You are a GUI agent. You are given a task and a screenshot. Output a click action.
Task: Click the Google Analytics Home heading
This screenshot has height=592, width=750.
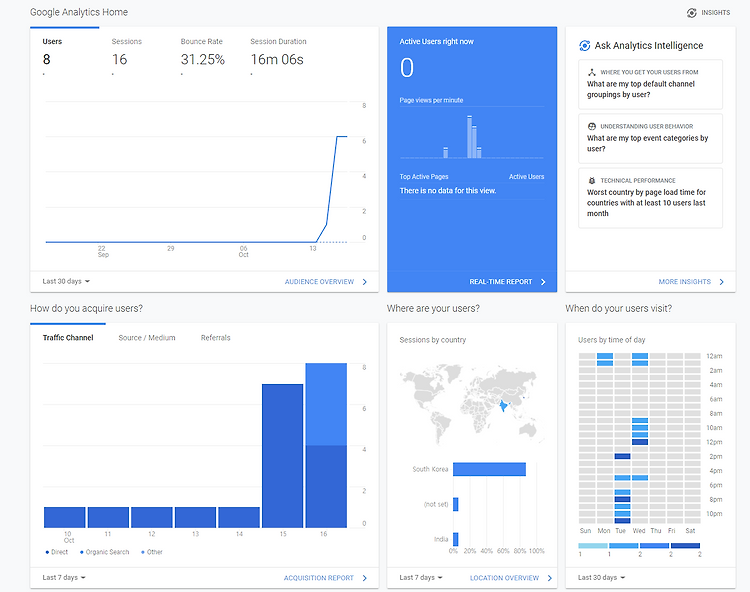(79, 12)
